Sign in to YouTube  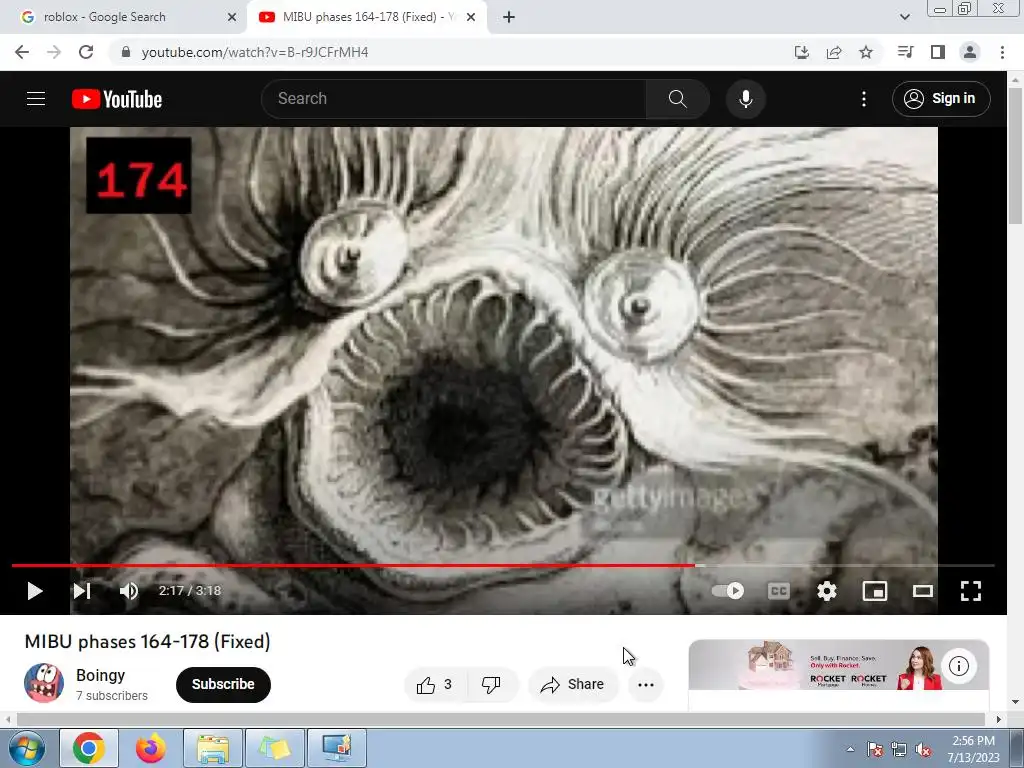[x=941, y=99]
